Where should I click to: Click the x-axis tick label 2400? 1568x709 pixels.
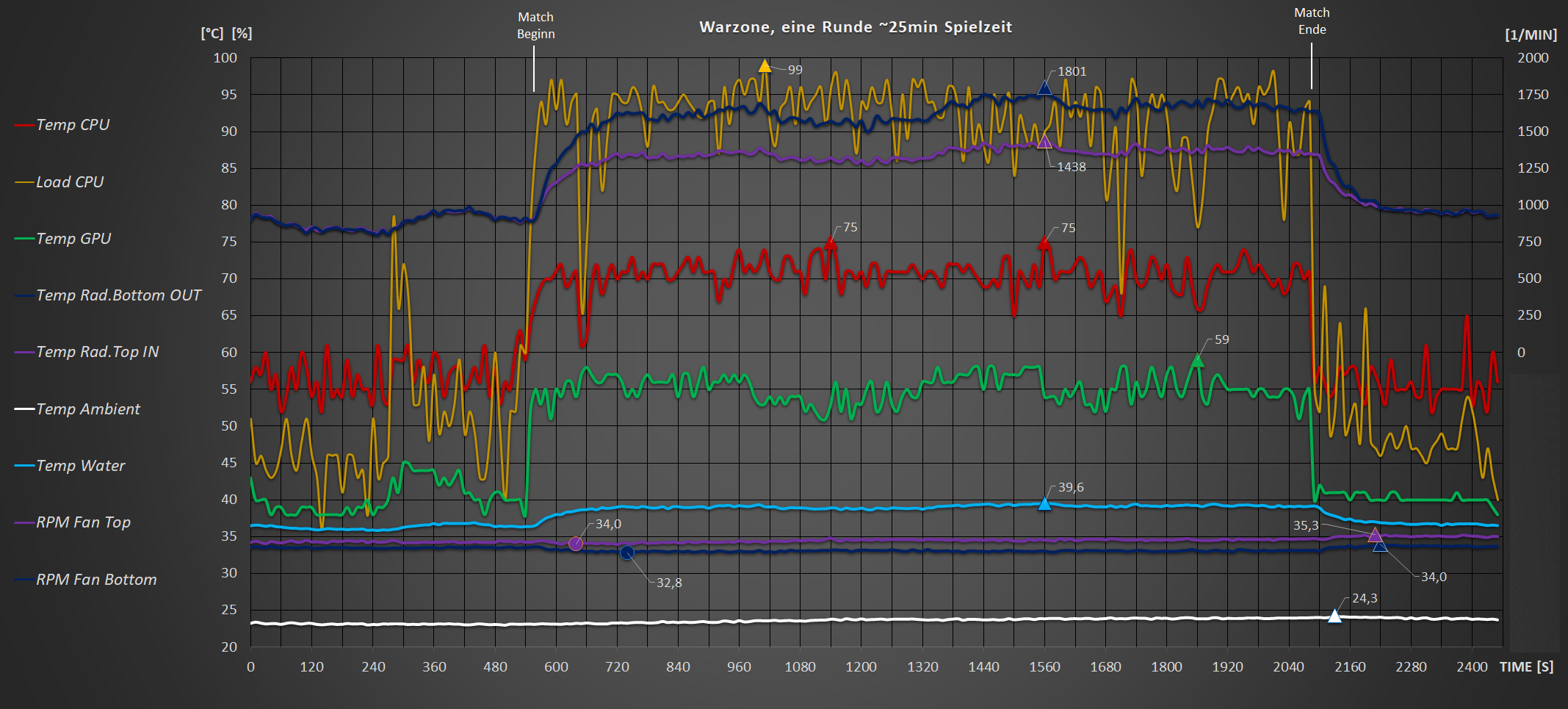[x=1472, y=666]
